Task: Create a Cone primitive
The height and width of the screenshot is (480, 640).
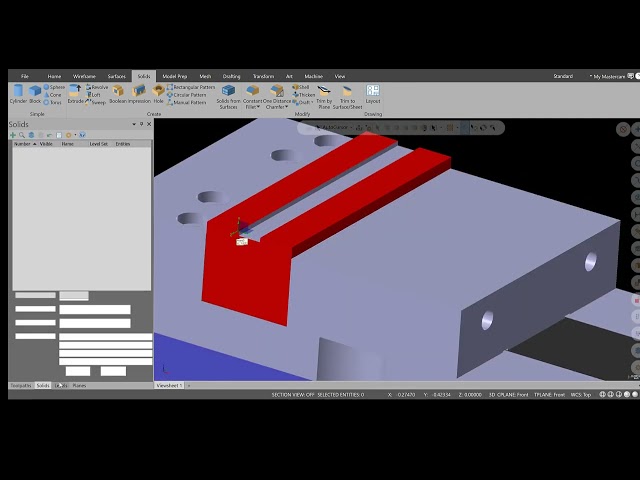Action: (x=53, y=95)
